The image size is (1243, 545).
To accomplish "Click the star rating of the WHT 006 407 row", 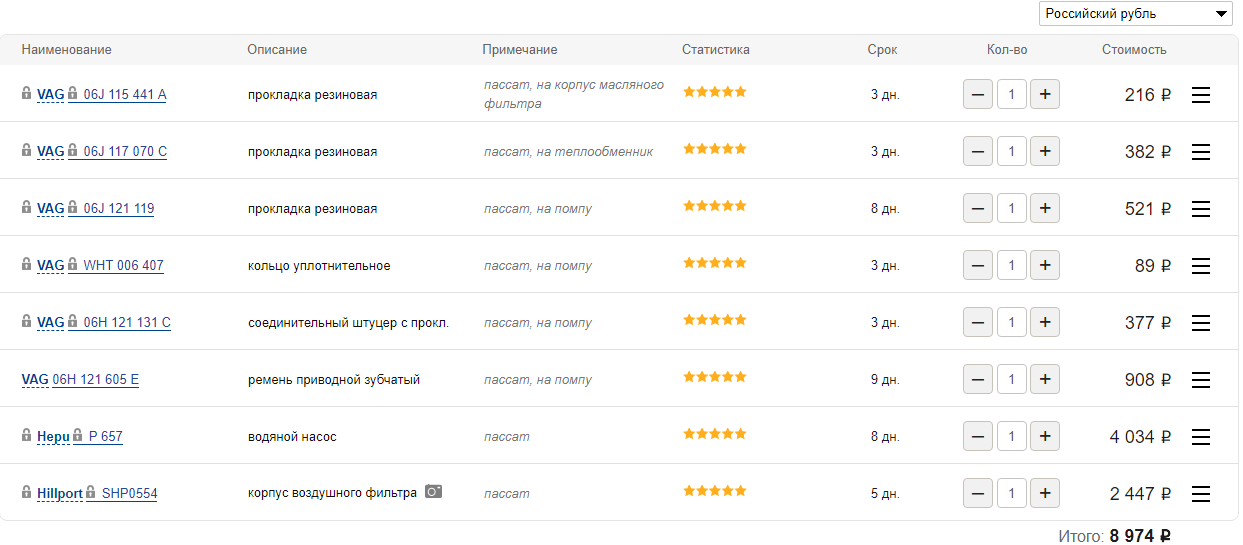I will click(x=714, y=263).
